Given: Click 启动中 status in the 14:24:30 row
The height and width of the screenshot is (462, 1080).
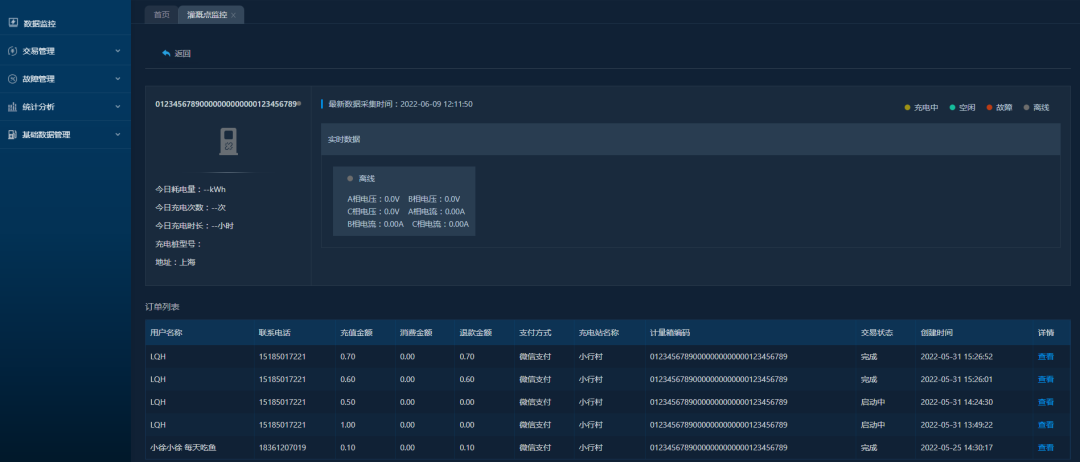Looking at the screenshot, I should click(872, 402).
